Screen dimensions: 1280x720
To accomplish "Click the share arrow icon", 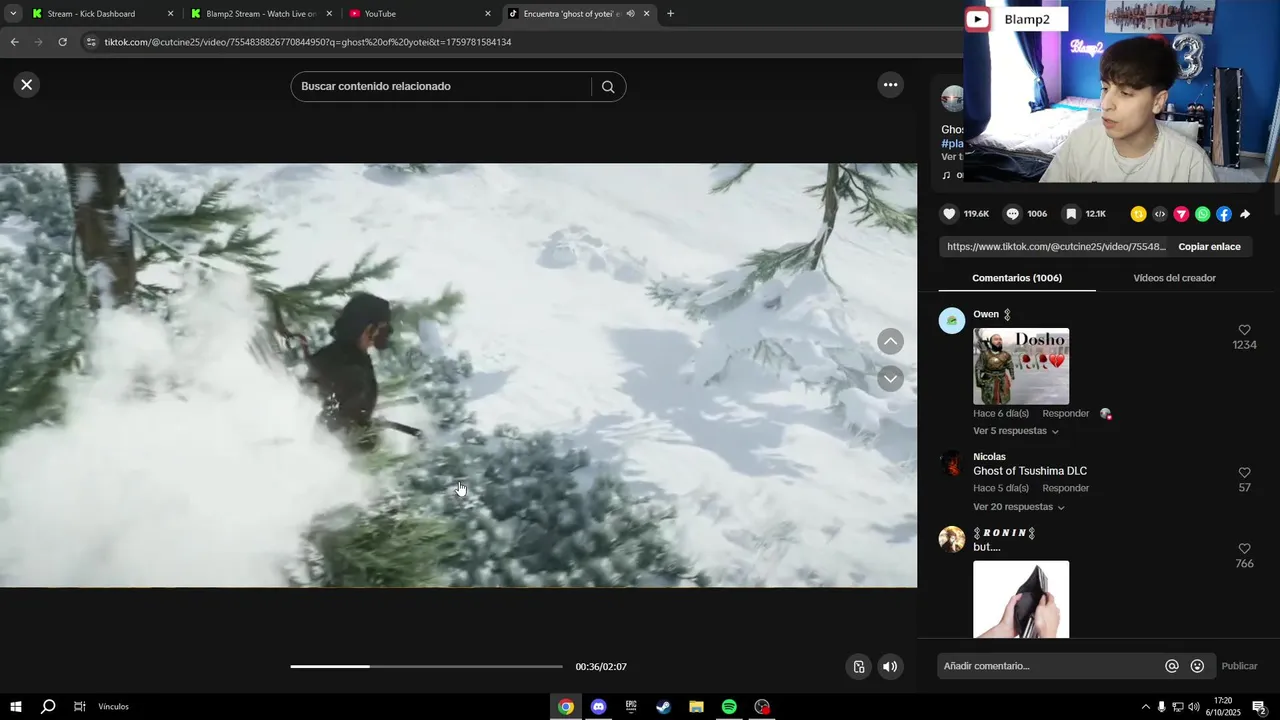I will tap(1245, 214).
